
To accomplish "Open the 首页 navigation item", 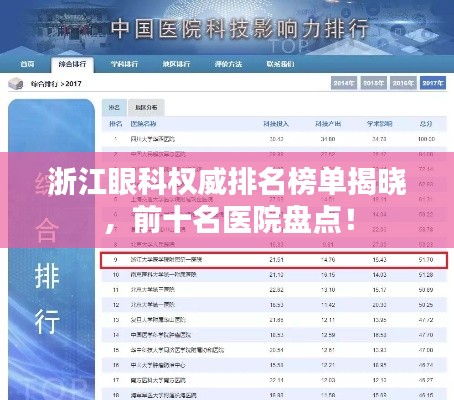I will pyautogui.click(x=27, y=64).
